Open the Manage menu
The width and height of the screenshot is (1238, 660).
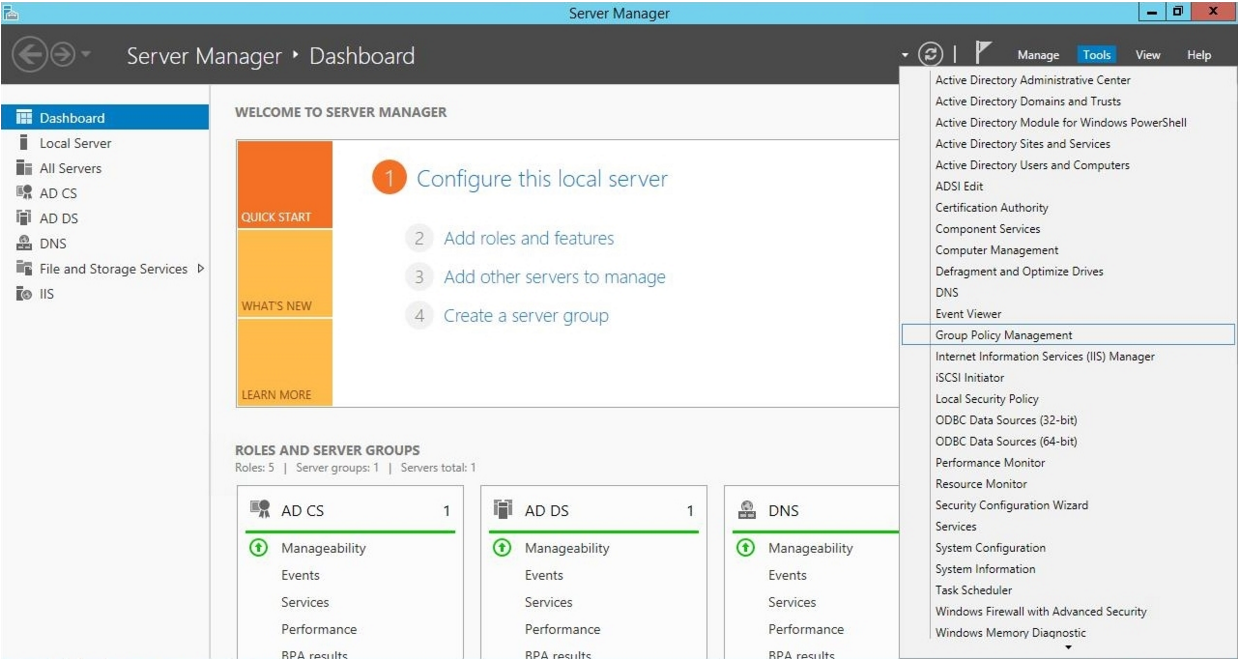coord(1038,56)
